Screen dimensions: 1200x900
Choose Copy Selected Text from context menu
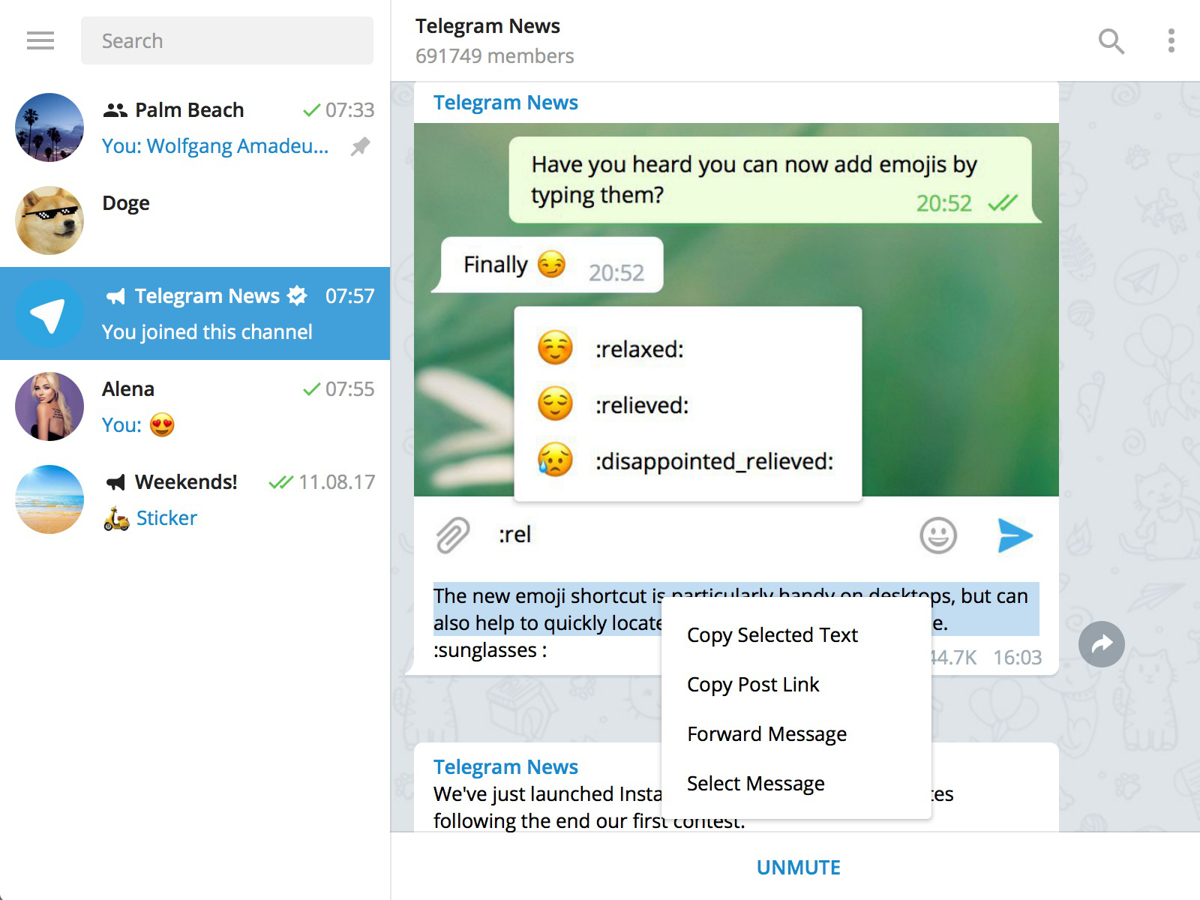(x=772, y=635)
